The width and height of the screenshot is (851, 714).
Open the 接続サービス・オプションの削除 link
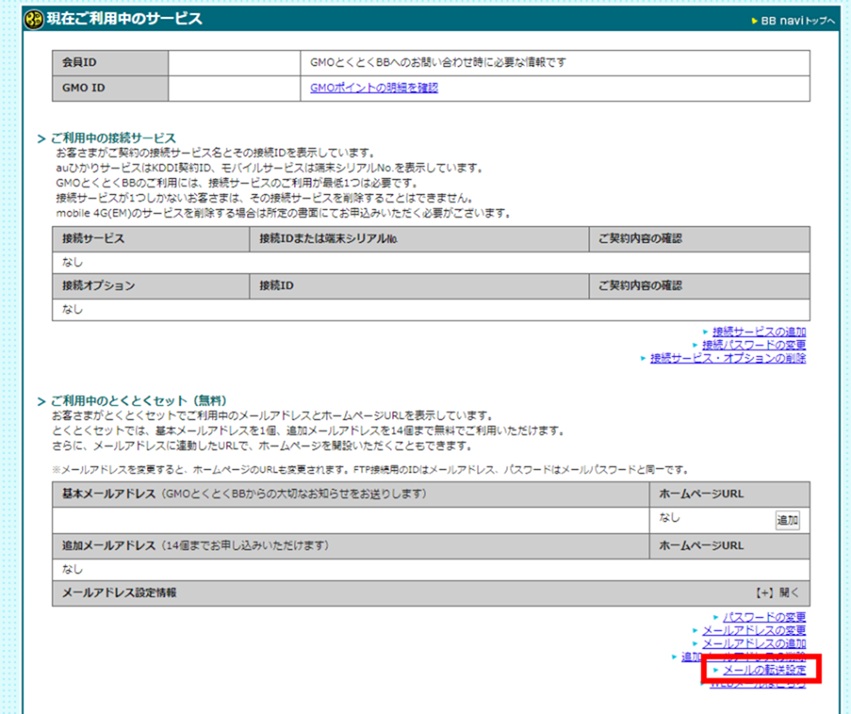coord(727,357)
